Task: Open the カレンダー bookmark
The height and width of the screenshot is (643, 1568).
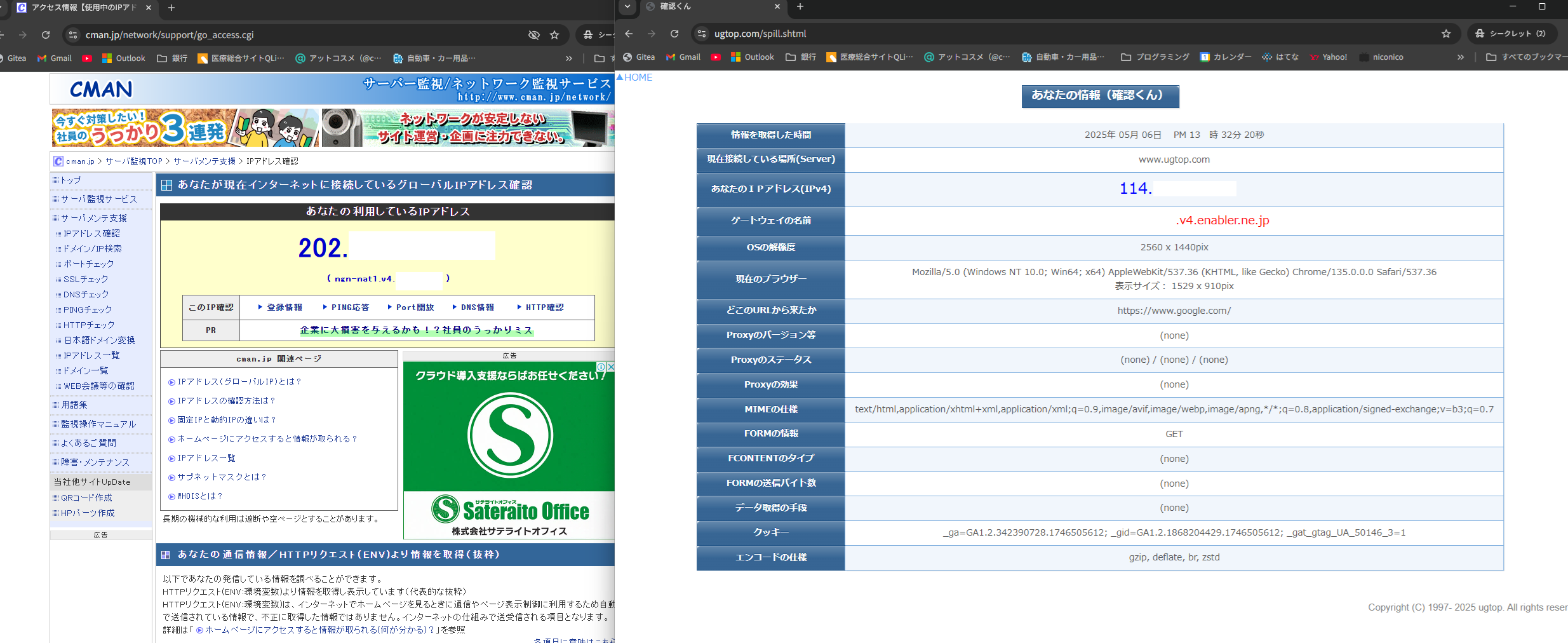Action: pos(1226,57)
